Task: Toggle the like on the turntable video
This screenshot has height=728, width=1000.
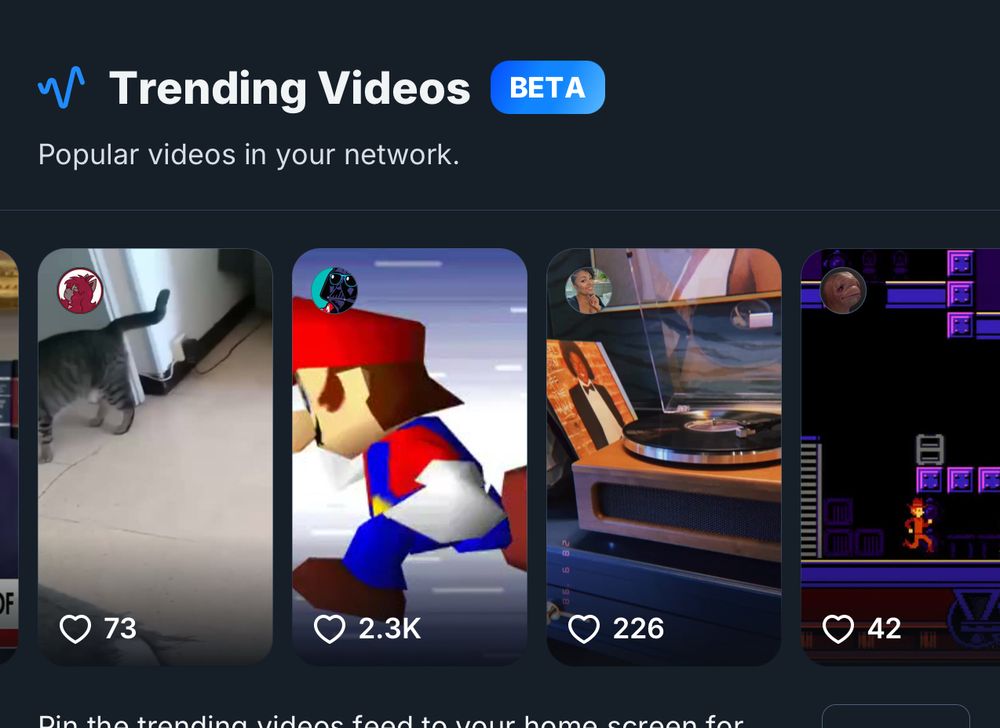Action: click(x=585, y=628)
